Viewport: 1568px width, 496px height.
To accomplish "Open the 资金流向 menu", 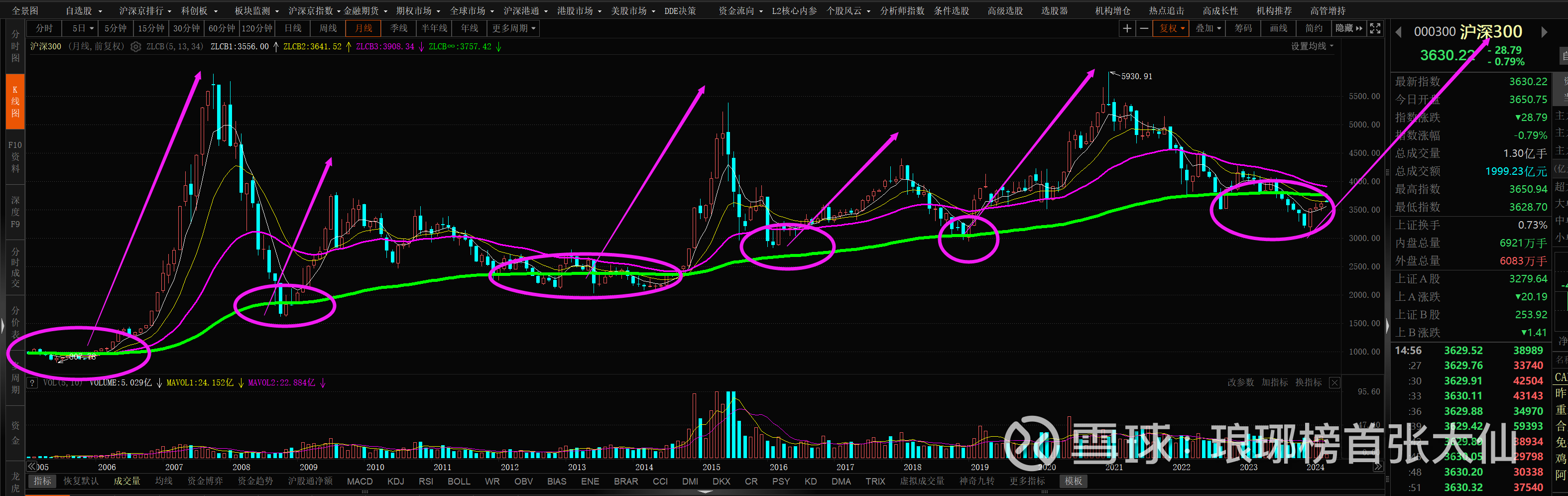I will click(739, 11).
